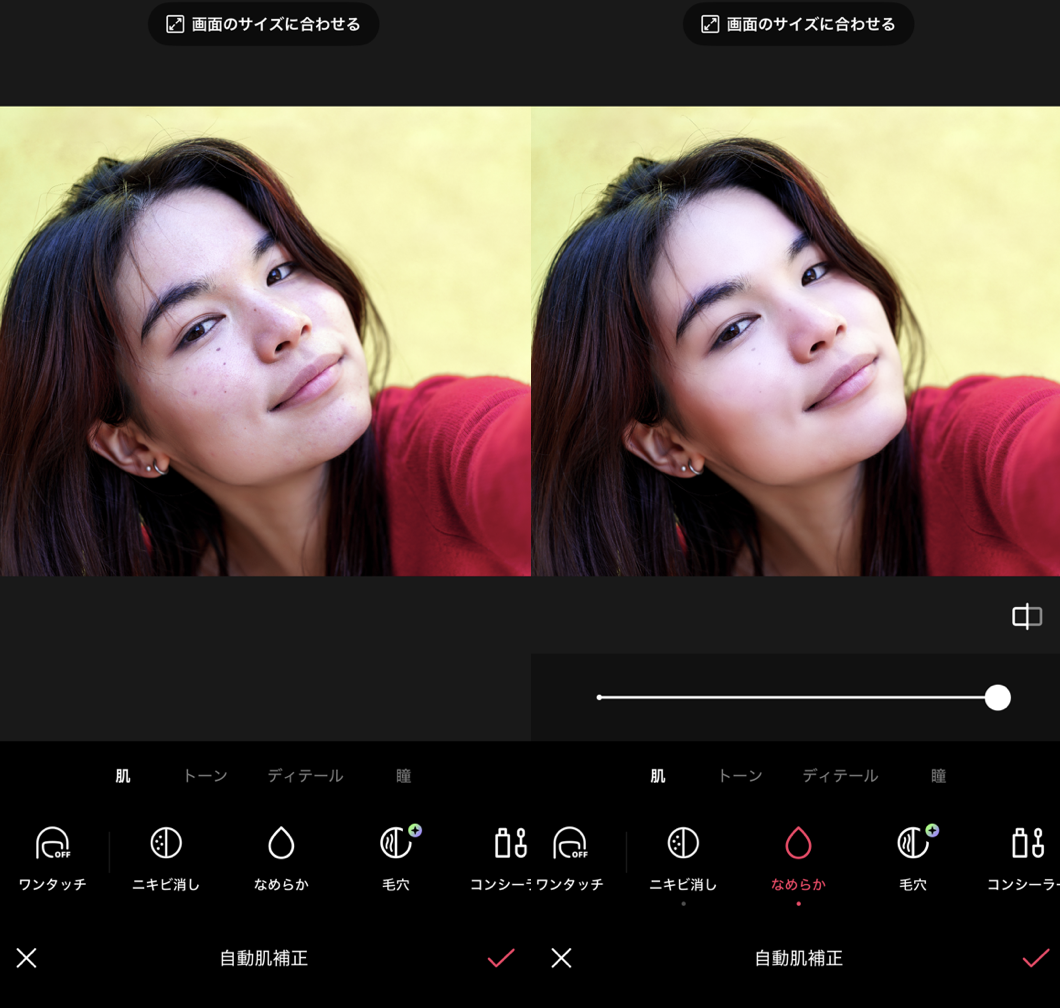Click the smoothing slider handle at far right
1060x1008 pixels.
tap(997, 697)
